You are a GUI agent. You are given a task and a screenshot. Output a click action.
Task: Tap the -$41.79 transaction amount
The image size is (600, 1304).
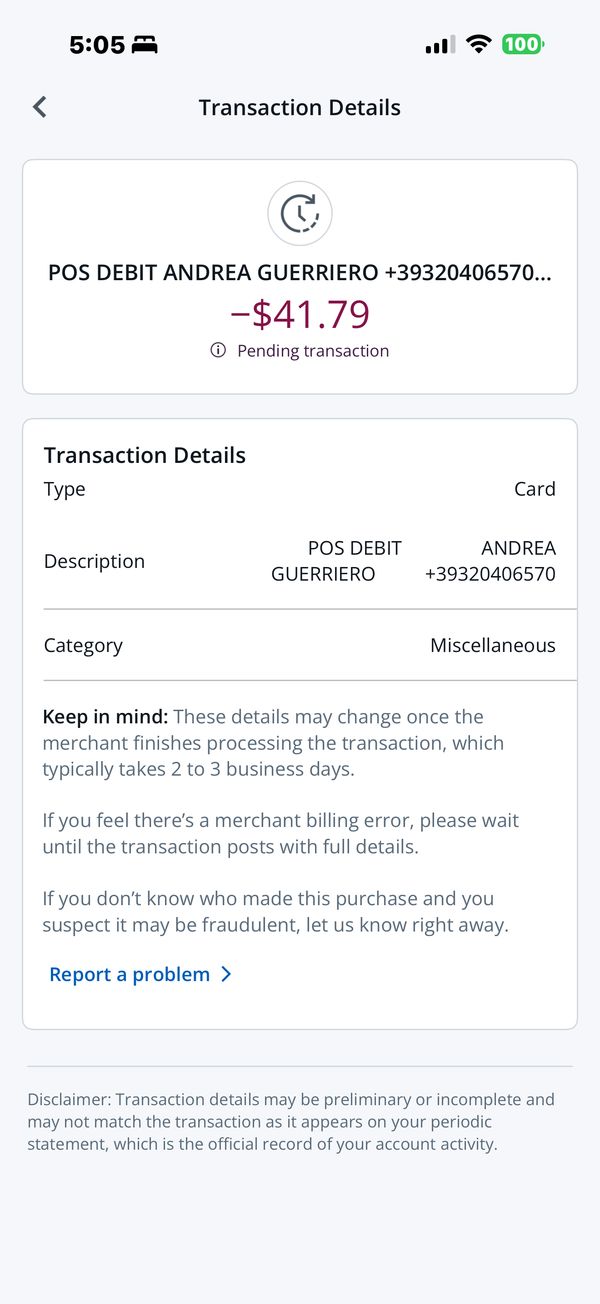(300, 314)
